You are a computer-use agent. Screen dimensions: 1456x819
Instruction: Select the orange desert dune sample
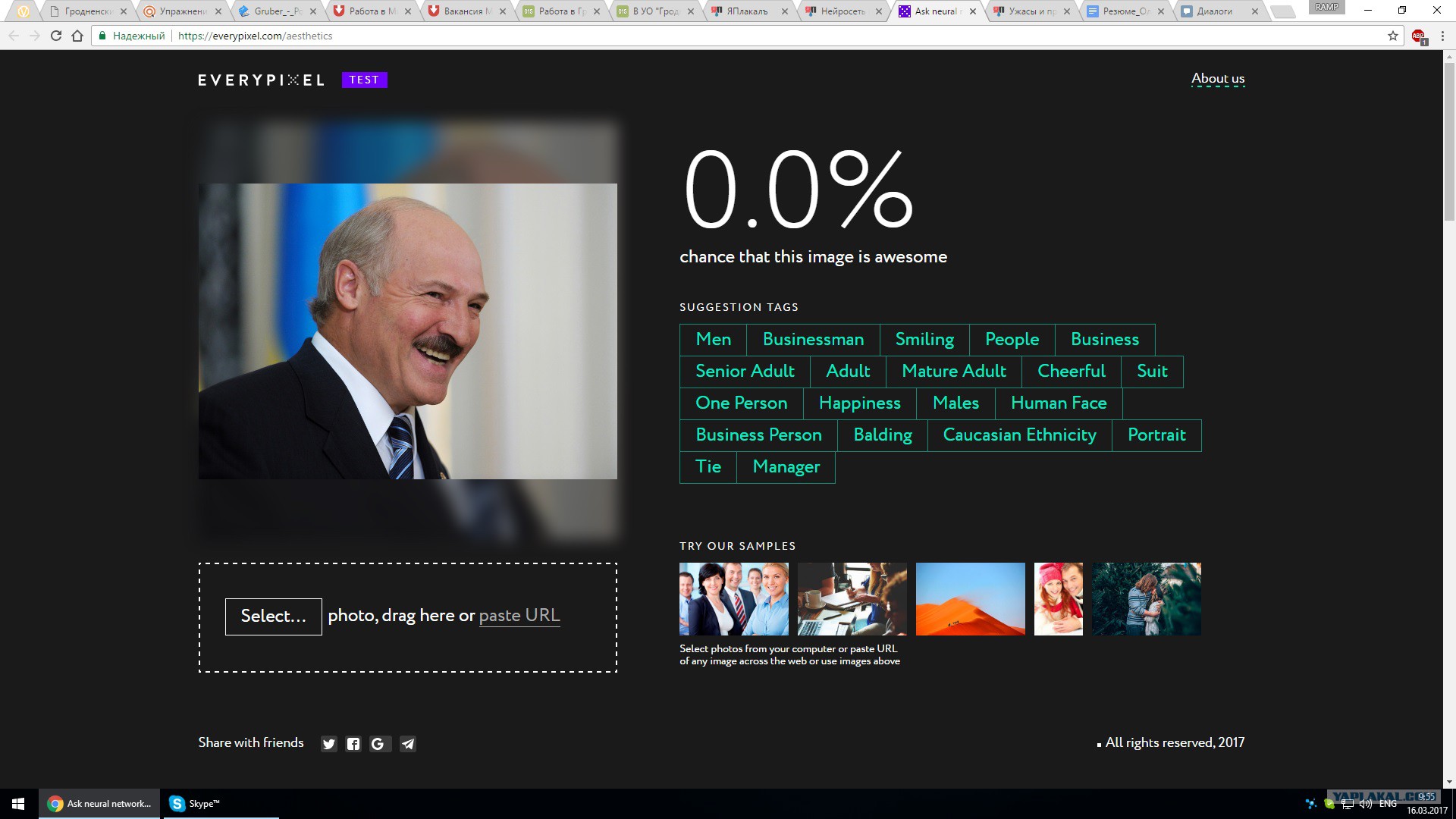point(971,599)
